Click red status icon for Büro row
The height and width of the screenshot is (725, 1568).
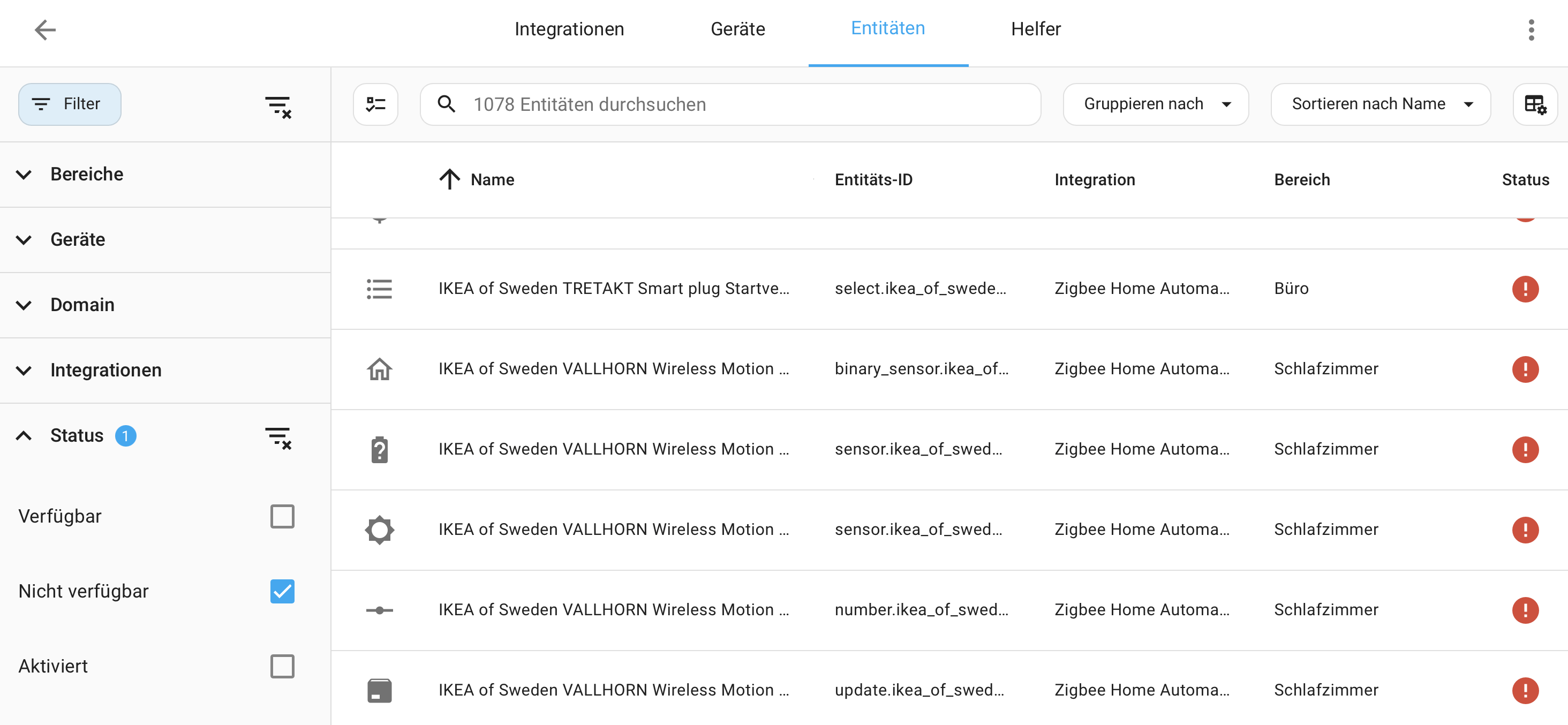[x=1525, y=289]
